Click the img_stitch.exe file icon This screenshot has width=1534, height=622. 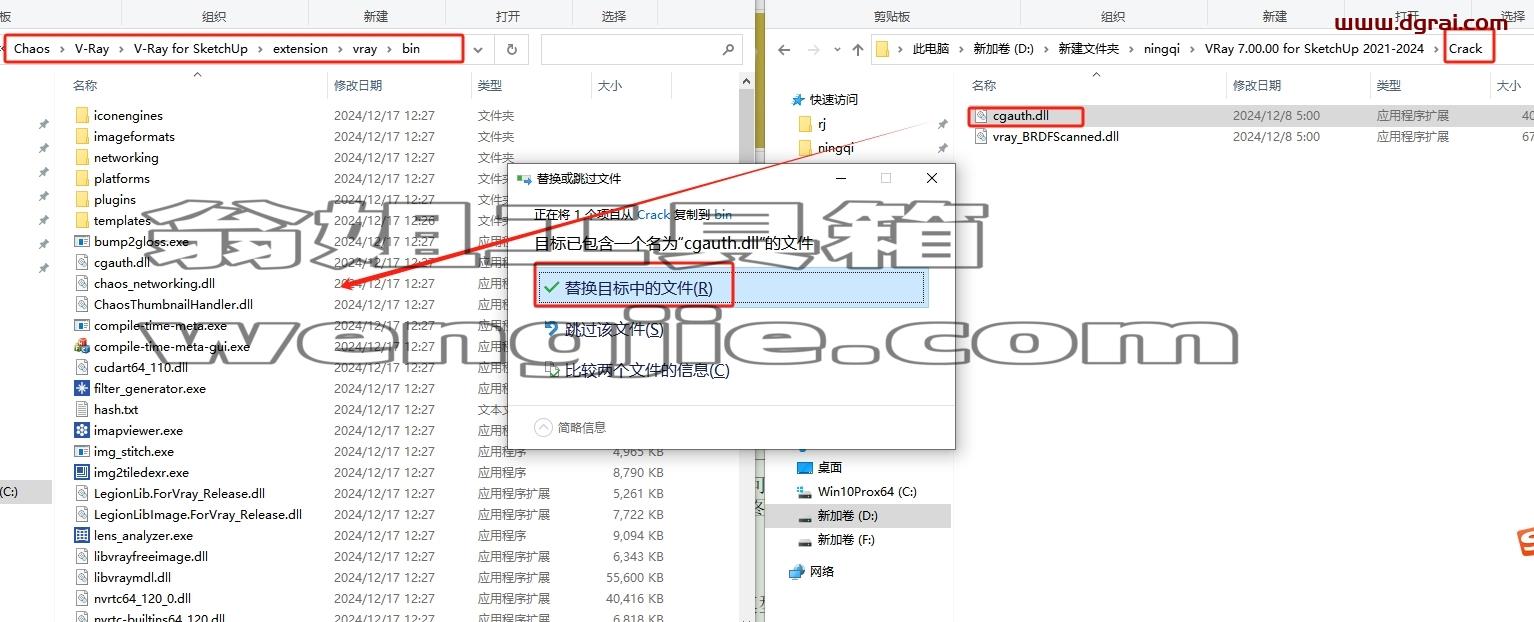pos(82,451)
